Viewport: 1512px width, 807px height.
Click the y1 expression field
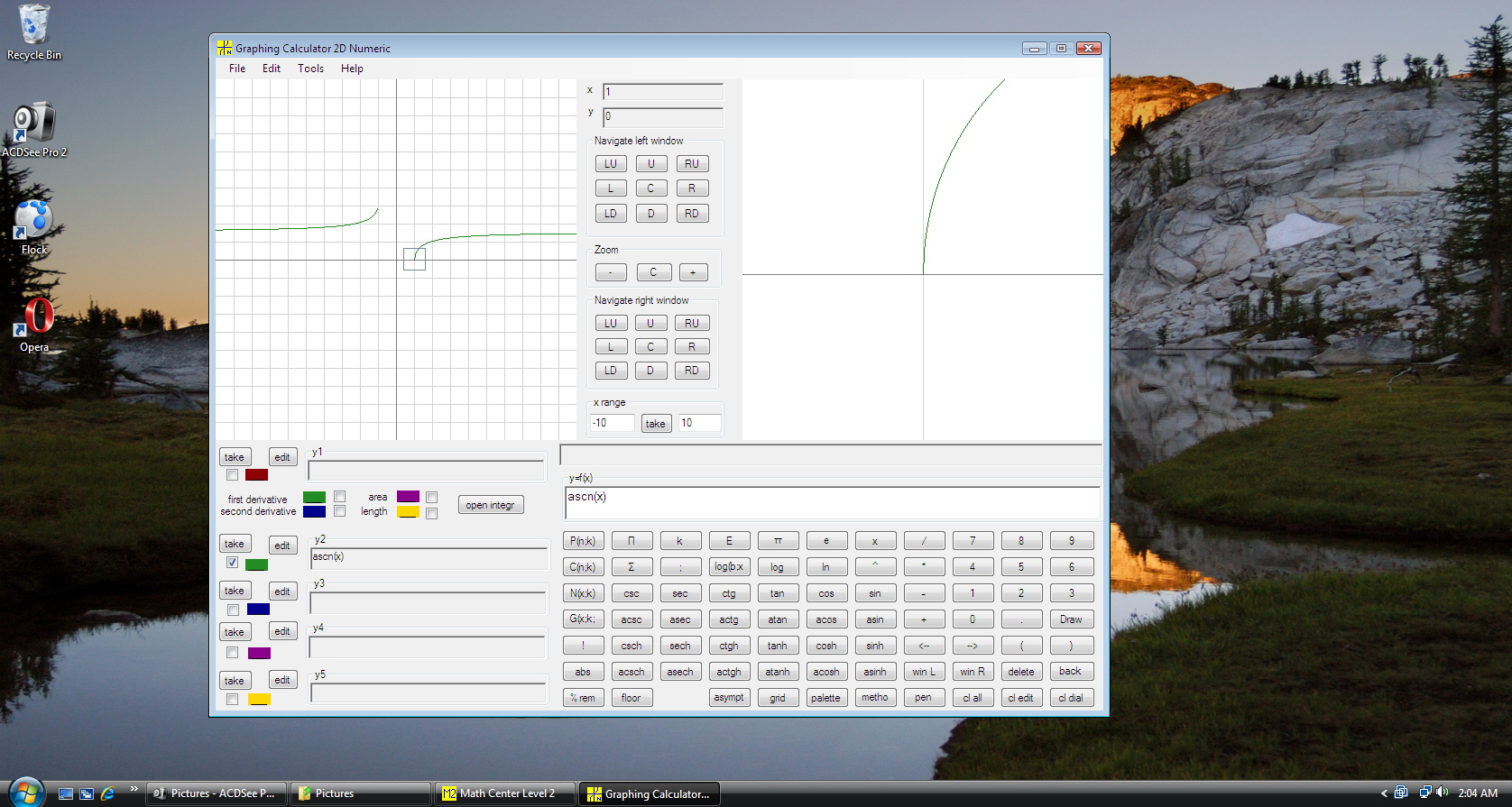coord(427,471)
